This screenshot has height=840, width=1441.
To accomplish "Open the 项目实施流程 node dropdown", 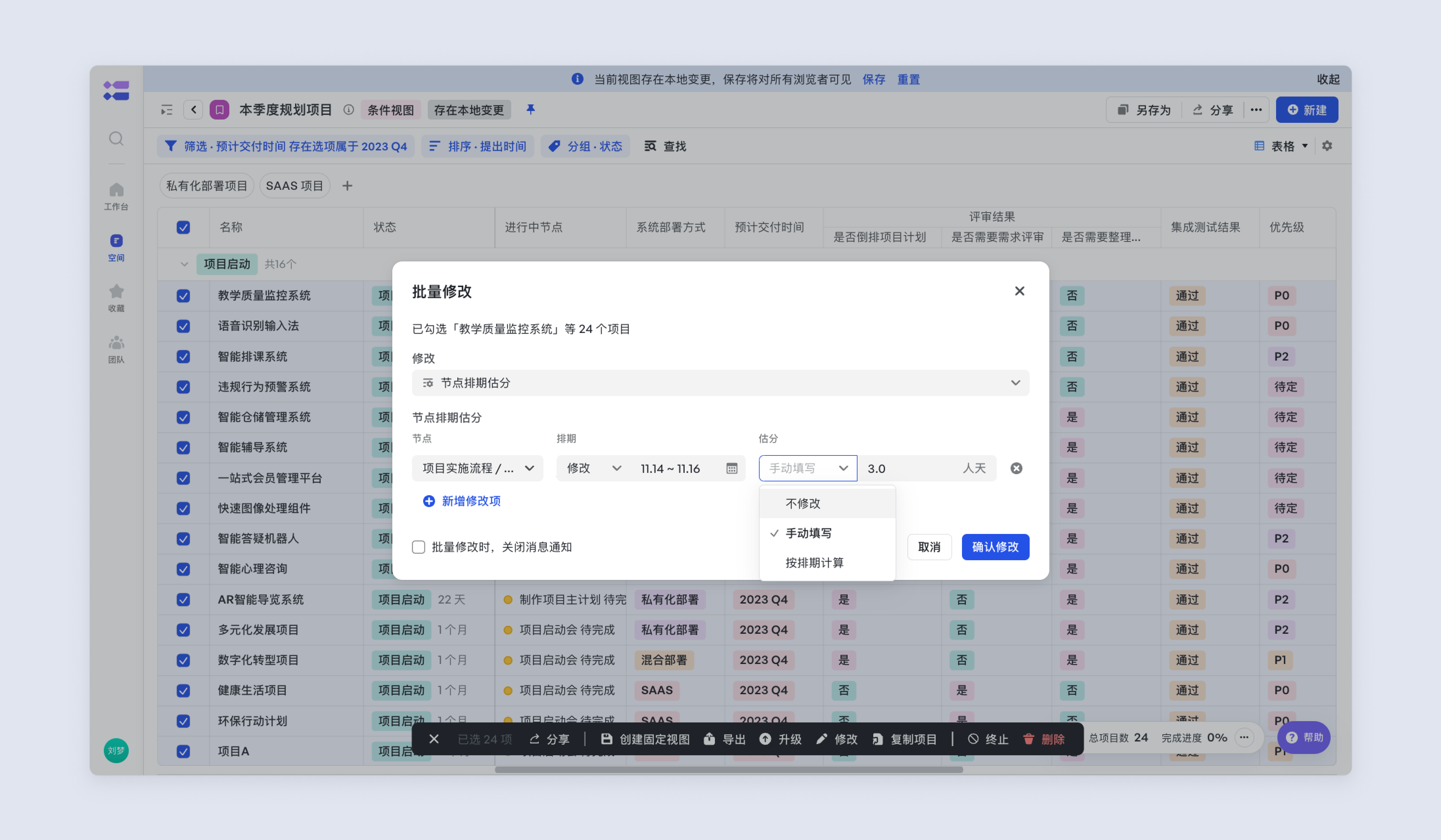I will [477, 468].
